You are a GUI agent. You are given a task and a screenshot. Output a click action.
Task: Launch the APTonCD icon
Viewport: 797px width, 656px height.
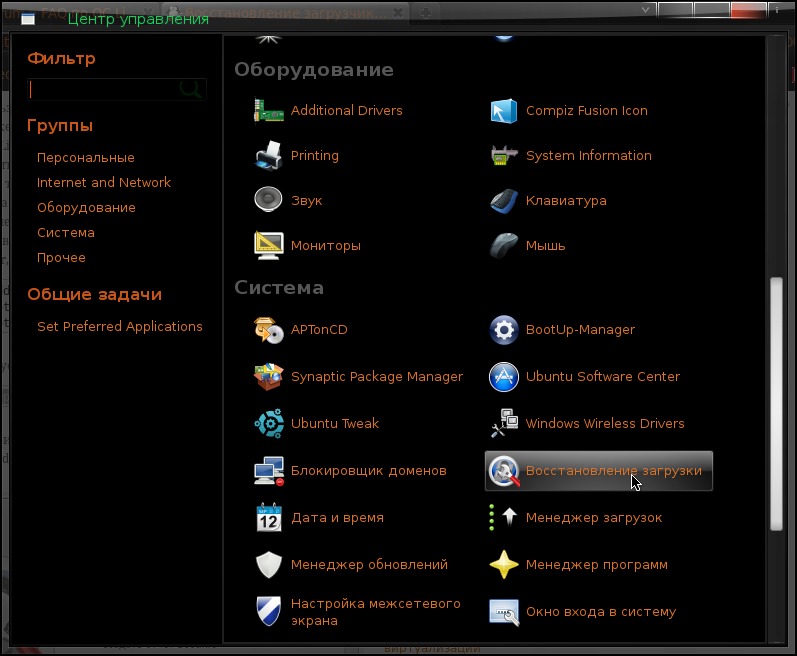(x=268, y=330)
